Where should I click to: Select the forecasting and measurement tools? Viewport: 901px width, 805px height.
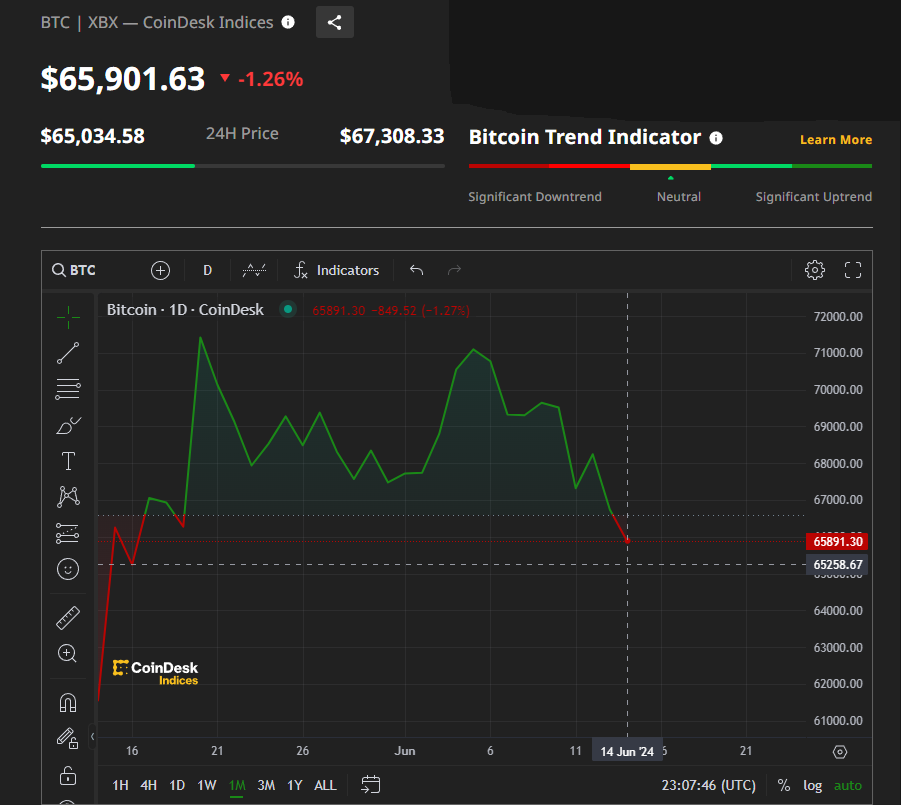click(68, 533)
